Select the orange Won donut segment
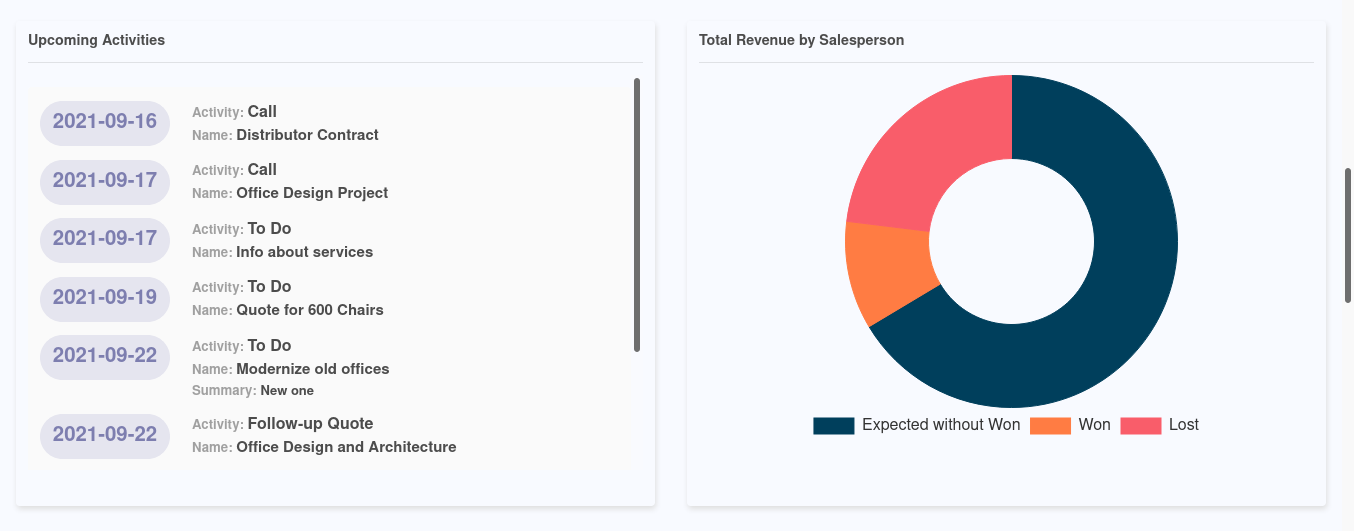The height and width of the screenshot is (531, 1354). point(887,270)
